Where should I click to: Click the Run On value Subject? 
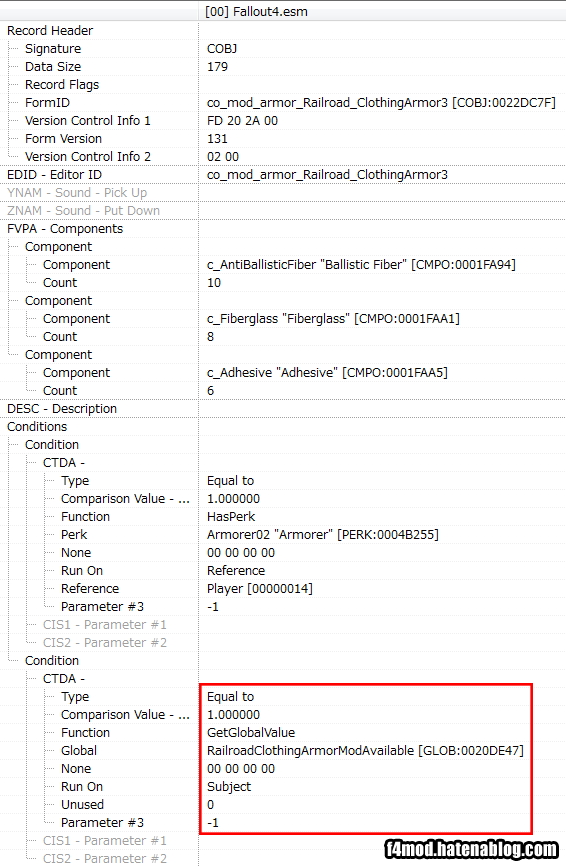pyautogui.click(x=229, y=786)
